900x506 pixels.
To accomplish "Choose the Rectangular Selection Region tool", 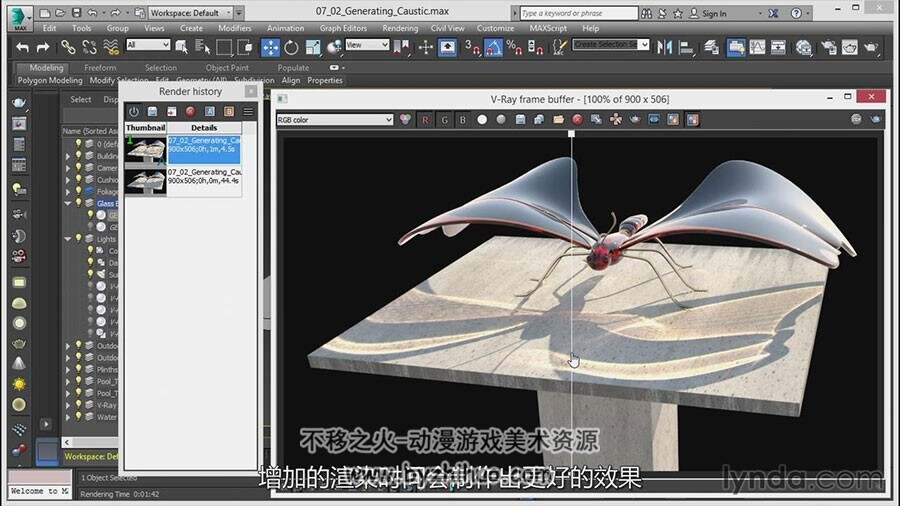I will [224, 47].
